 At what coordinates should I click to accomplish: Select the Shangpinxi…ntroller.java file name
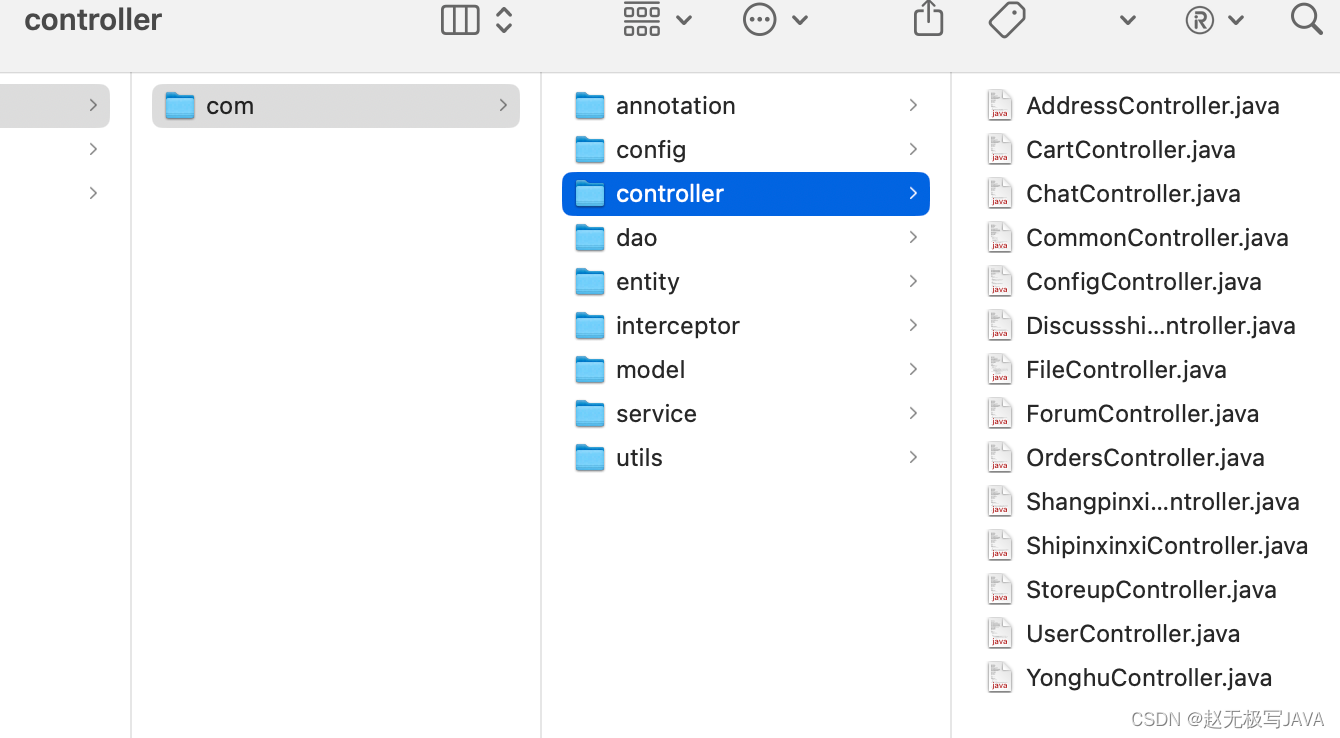pyautogui.click(x=1163, y=501)
